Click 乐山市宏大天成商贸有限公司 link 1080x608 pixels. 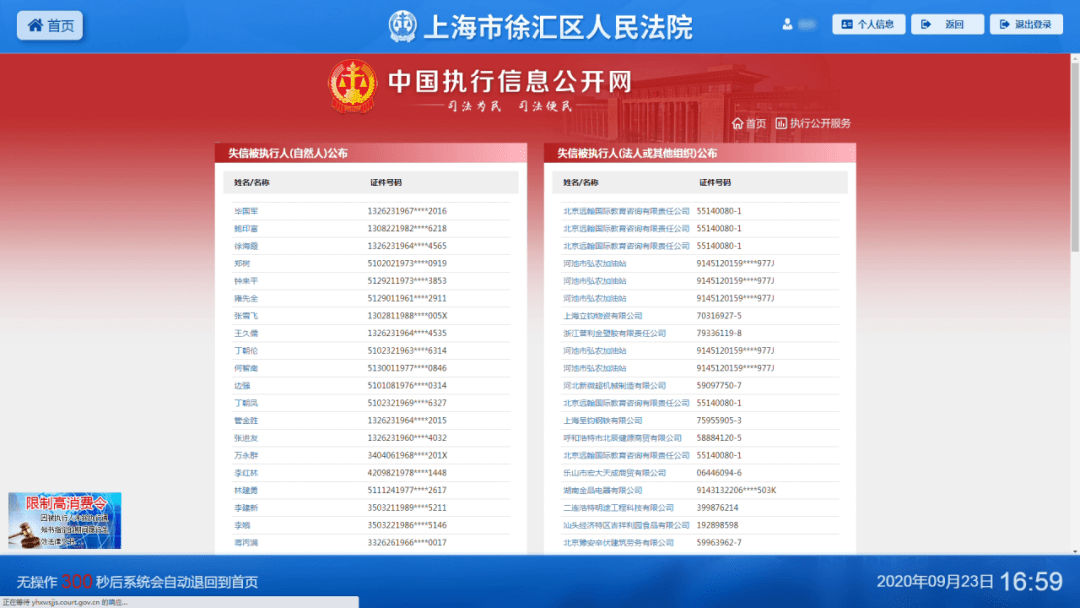(614, 473)
